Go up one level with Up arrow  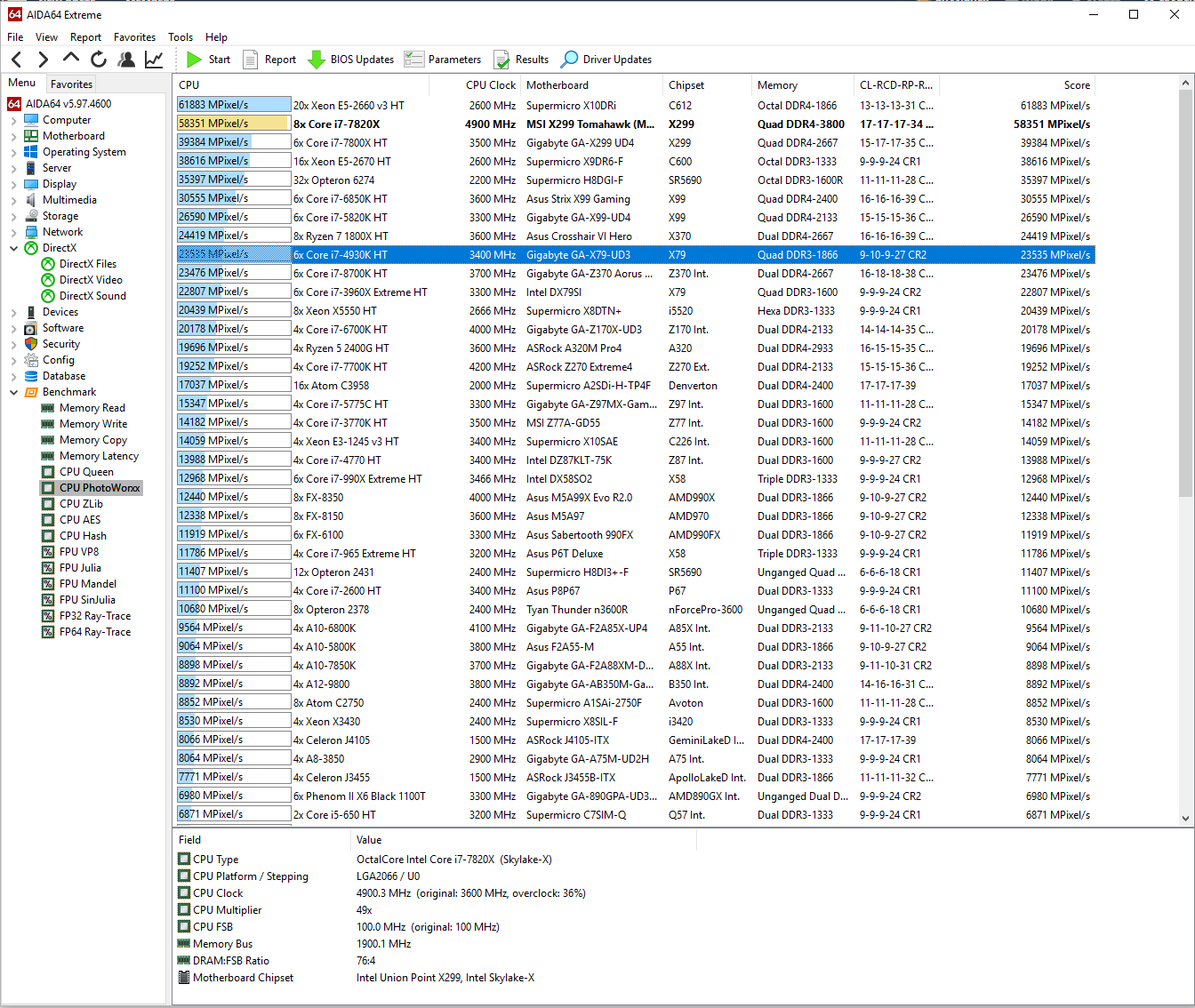click(71, 58)
